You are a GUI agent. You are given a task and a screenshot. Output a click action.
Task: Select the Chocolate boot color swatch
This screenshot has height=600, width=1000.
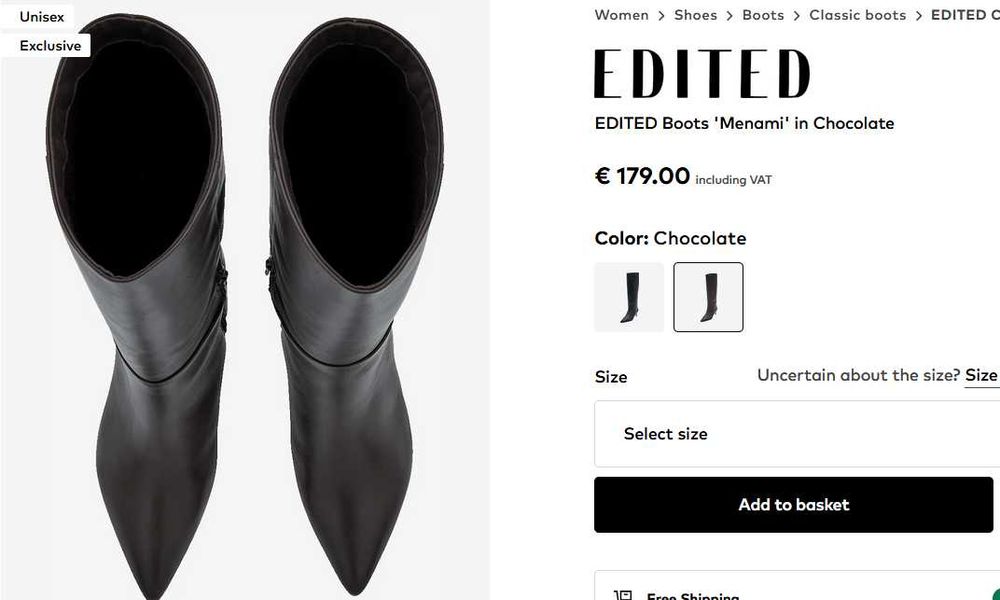coord(708,297)
